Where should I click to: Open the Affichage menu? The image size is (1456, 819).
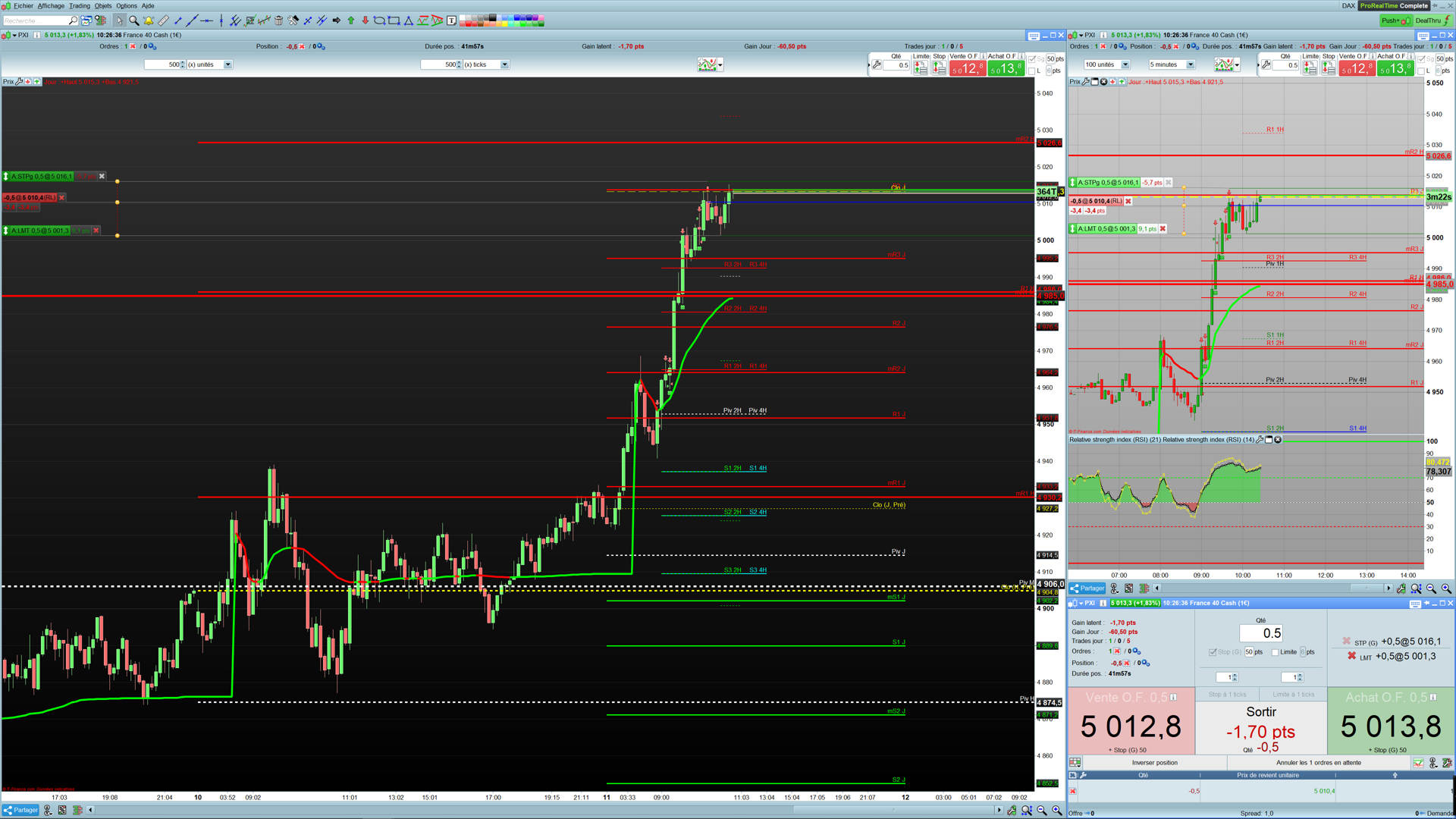coord(51,5)
